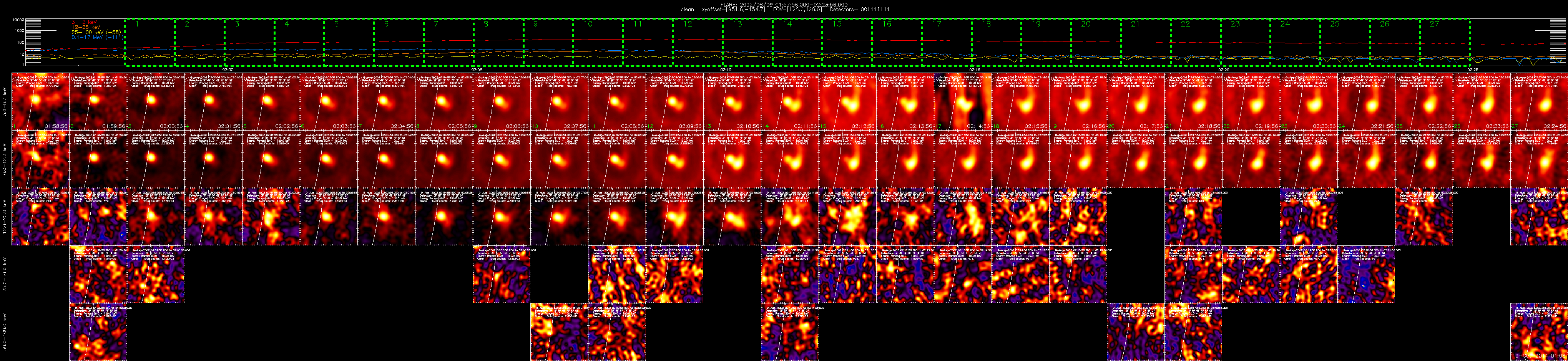The height and width of the screenshot is (361, 1568).
Task: Select time interval 12 in the light curve
Action: click(x=698, y=42)
